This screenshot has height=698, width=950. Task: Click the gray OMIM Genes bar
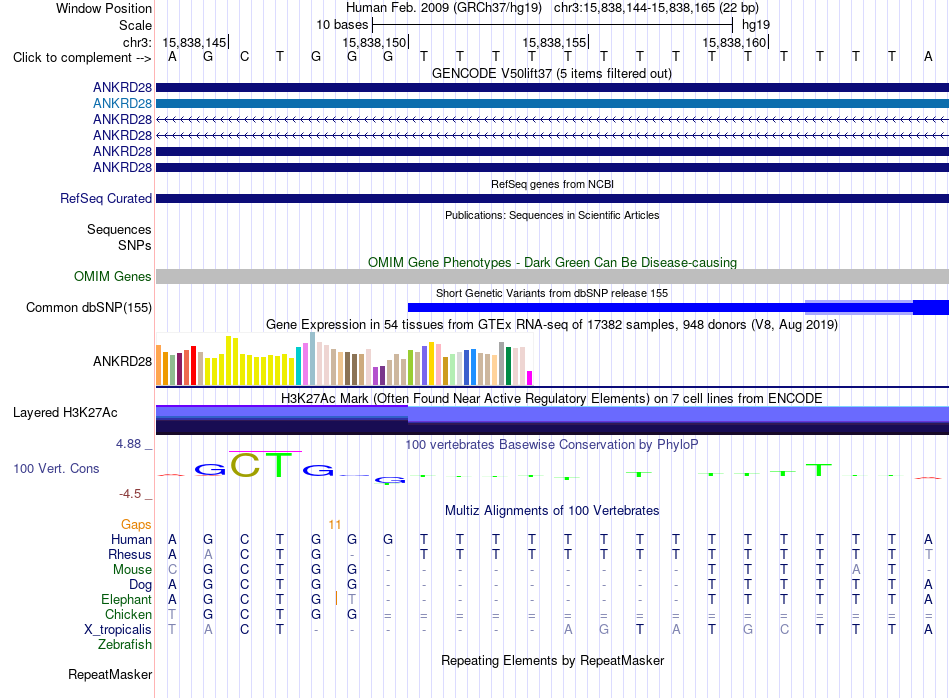pos(552,276)
